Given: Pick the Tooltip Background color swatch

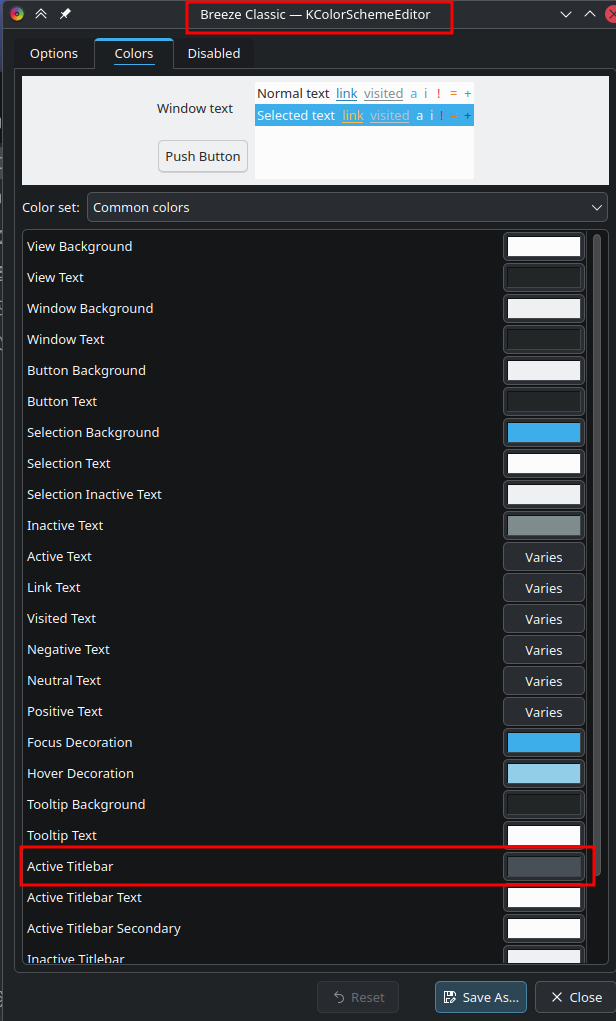Looking at the screenshot, I should [x=544, y=805].
